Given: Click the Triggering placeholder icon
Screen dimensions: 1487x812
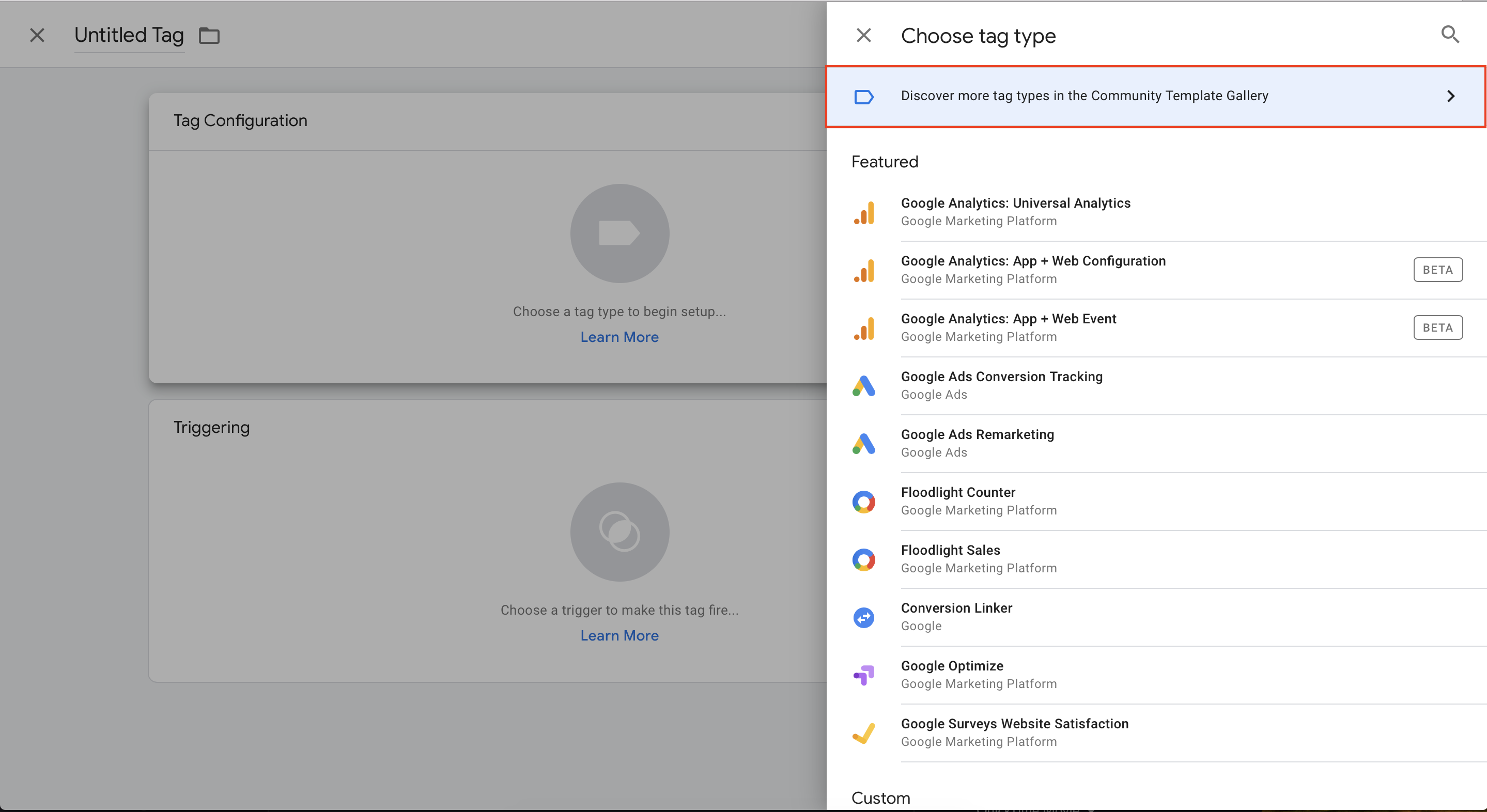Looking at the screenshot, I should click(619, 532).
